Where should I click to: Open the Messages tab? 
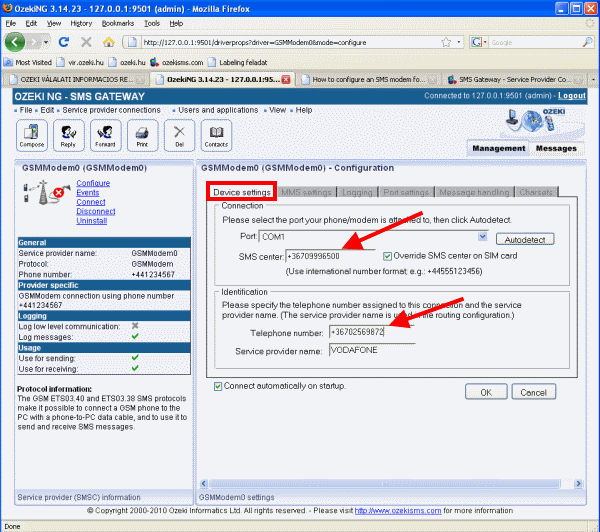[556, 148]
